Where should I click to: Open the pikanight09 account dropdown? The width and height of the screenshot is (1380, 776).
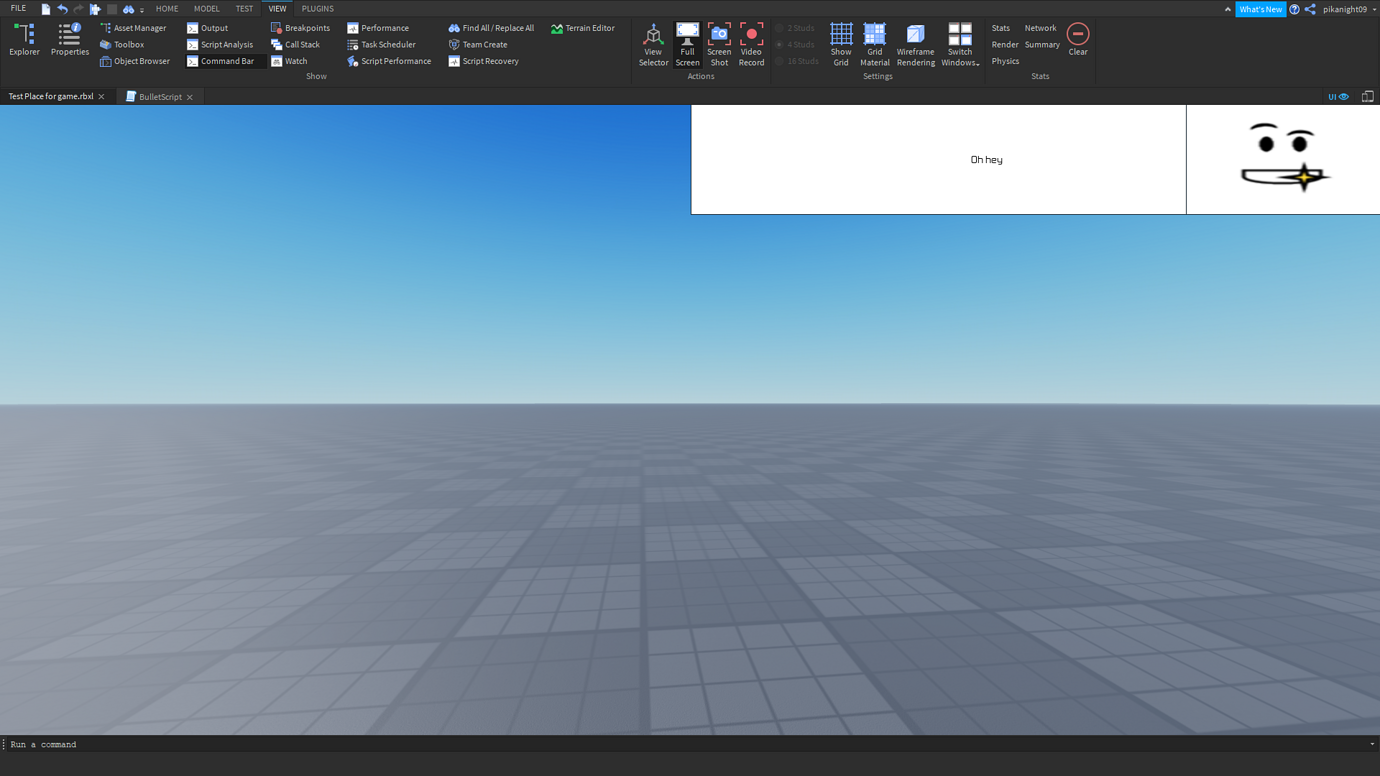point(1346,9)
